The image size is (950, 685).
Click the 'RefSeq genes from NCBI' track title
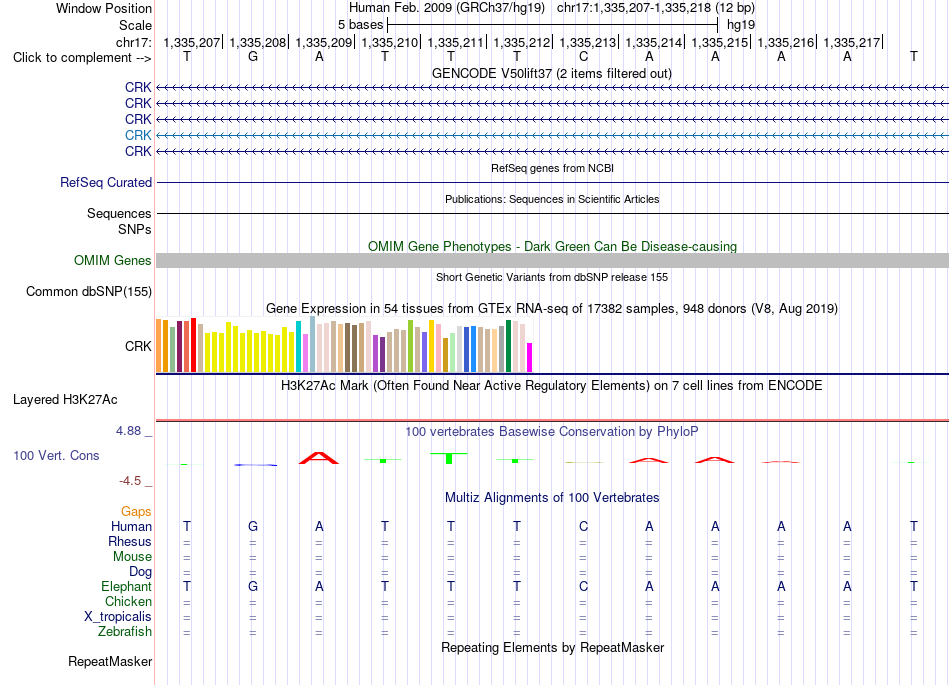click(553, 168)
